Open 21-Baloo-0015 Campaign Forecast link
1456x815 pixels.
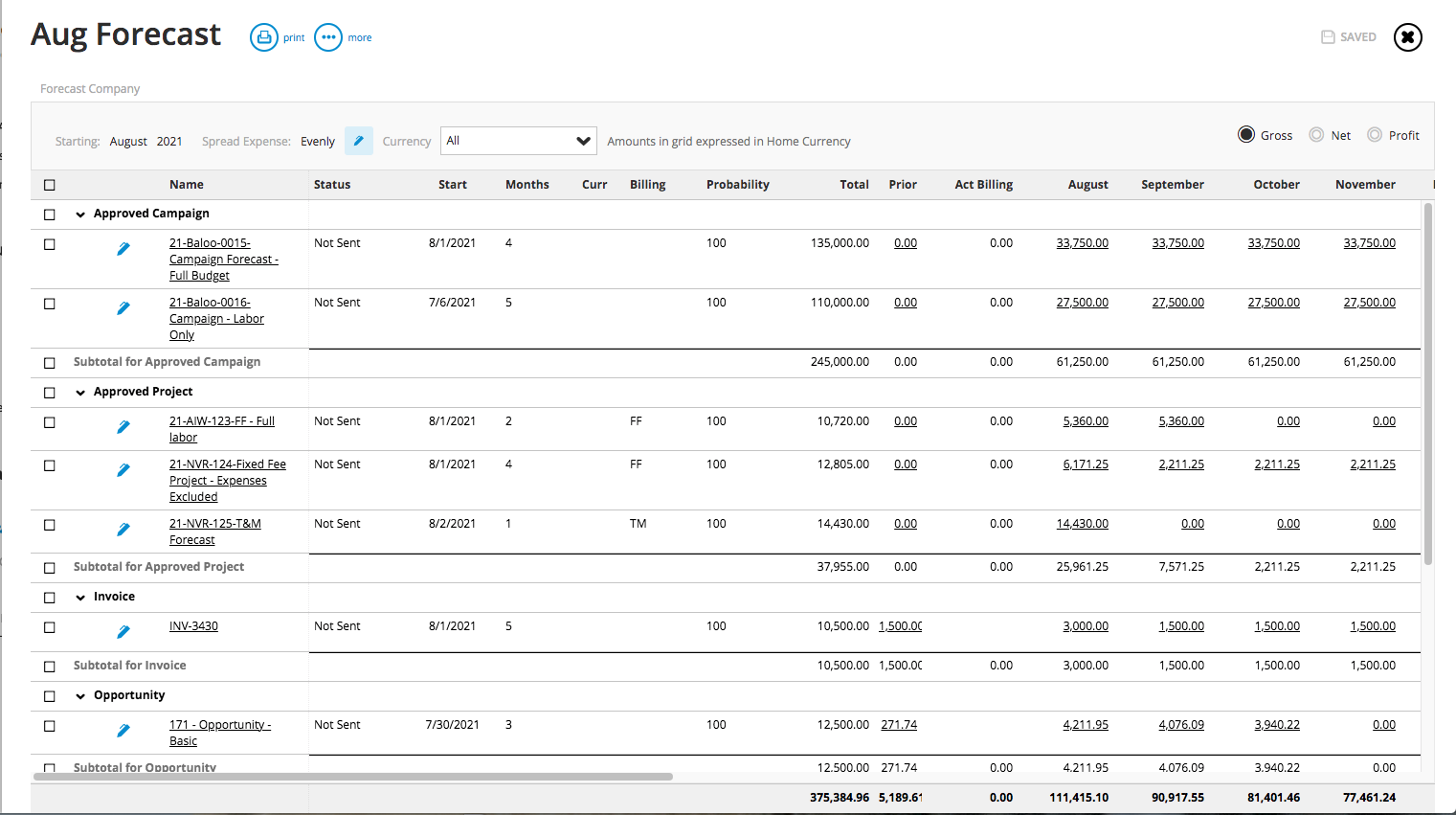coord(224,260)
